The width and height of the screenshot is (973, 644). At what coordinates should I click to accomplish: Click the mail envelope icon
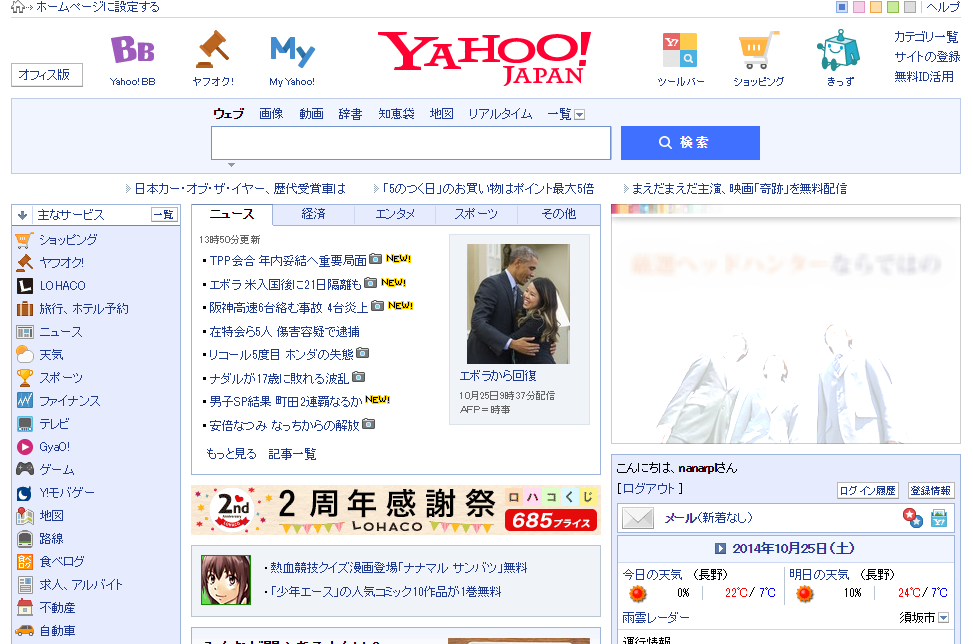[638, 517]
